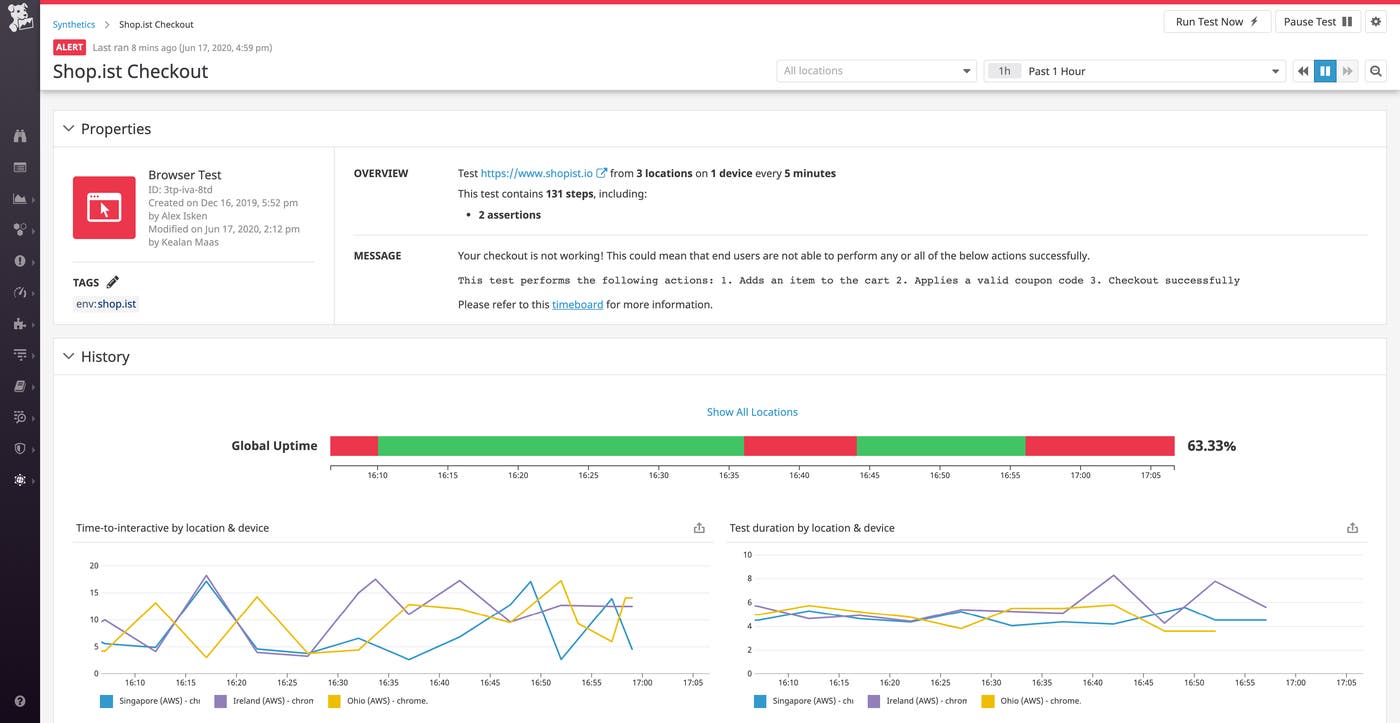Toggle Ireland (AWS) in Test duration legend
The image size is (1400, 723).
tap(917, 701)
